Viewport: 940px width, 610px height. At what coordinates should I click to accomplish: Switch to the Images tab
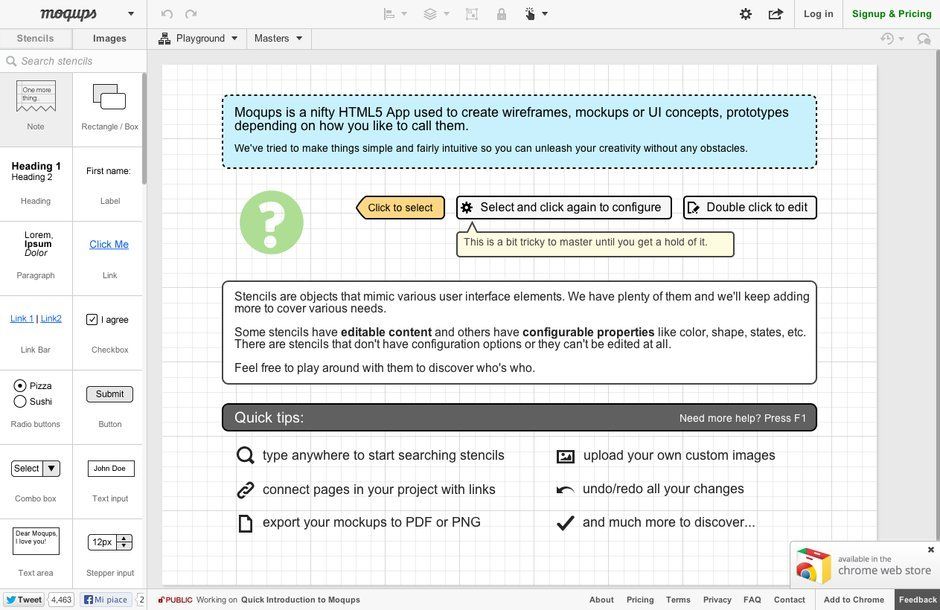coord(109,38)
